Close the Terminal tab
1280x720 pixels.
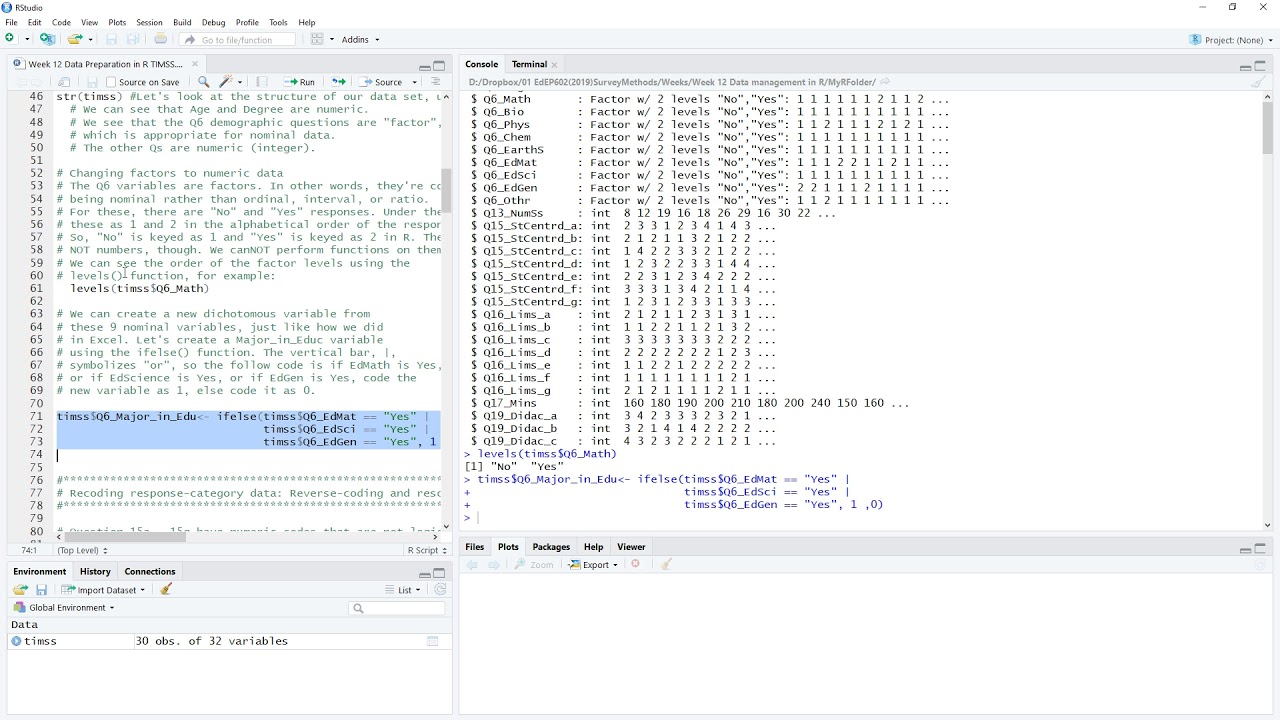click(554, 65)
